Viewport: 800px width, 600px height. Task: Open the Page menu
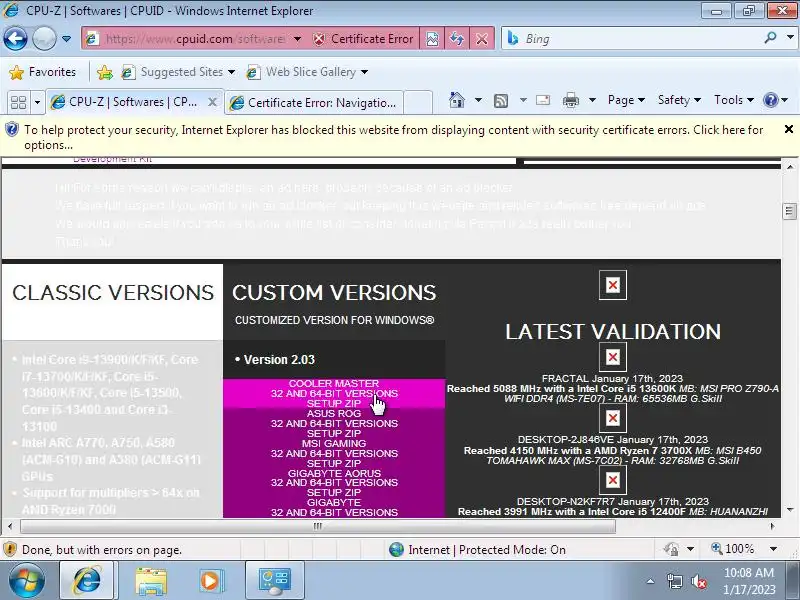(626, 100)
